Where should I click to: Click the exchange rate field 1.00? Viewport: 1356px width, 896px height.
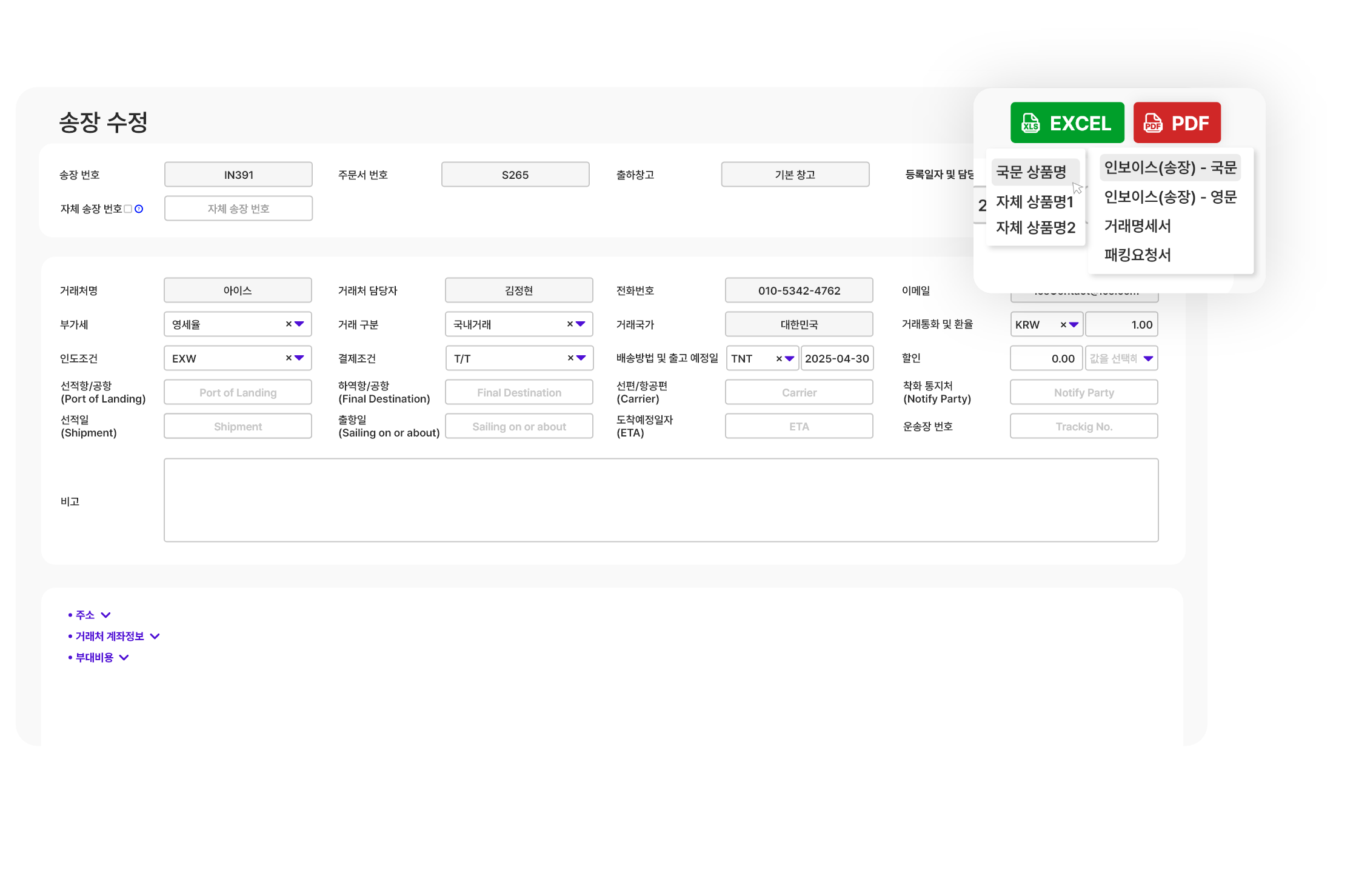1121,324
